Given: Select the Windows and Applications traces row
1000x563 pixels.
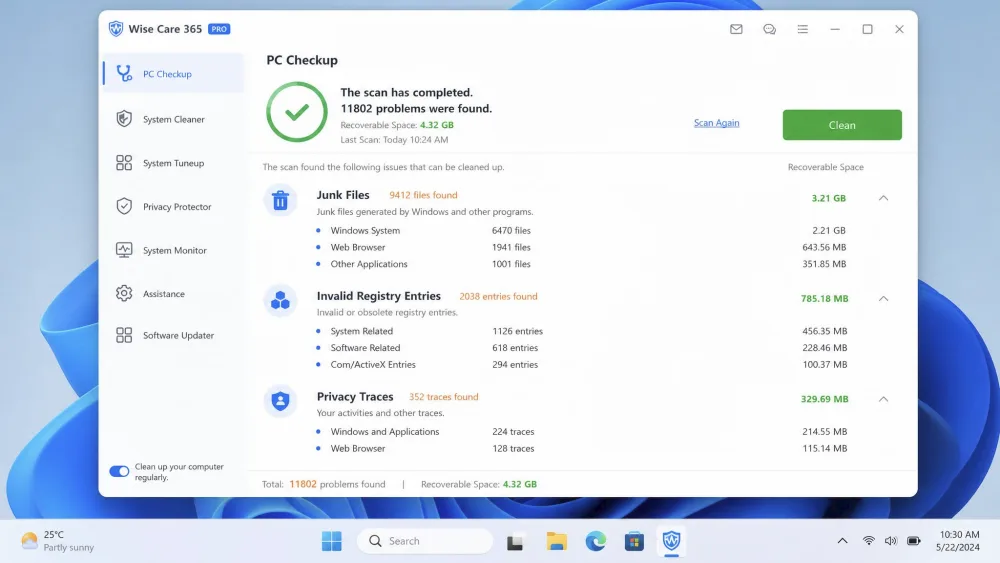Looking at the screenshot, I should pos(582,432).
